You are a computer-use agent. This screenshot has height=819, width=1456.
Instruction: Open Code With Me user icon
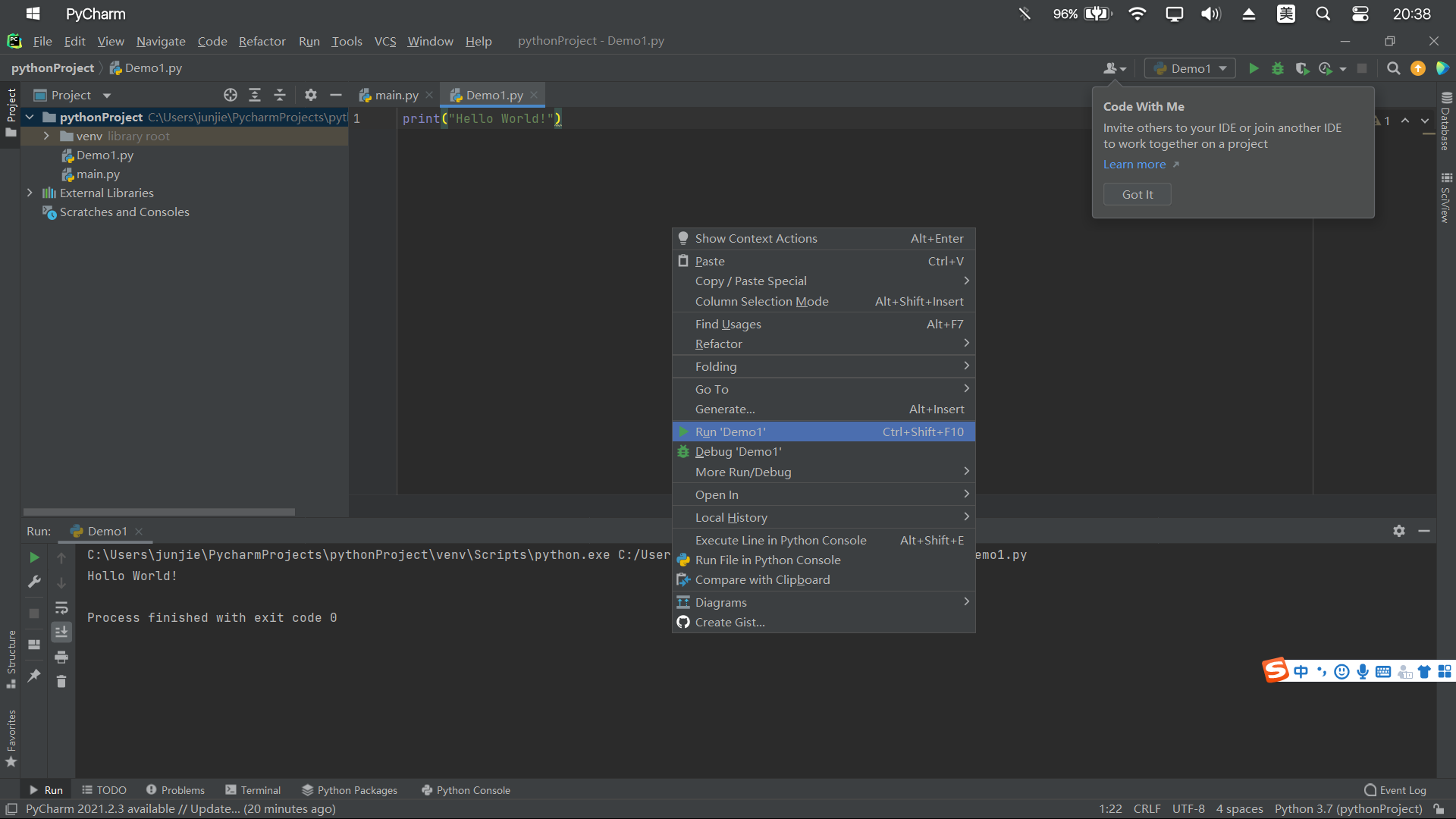tap(1114, 68)
